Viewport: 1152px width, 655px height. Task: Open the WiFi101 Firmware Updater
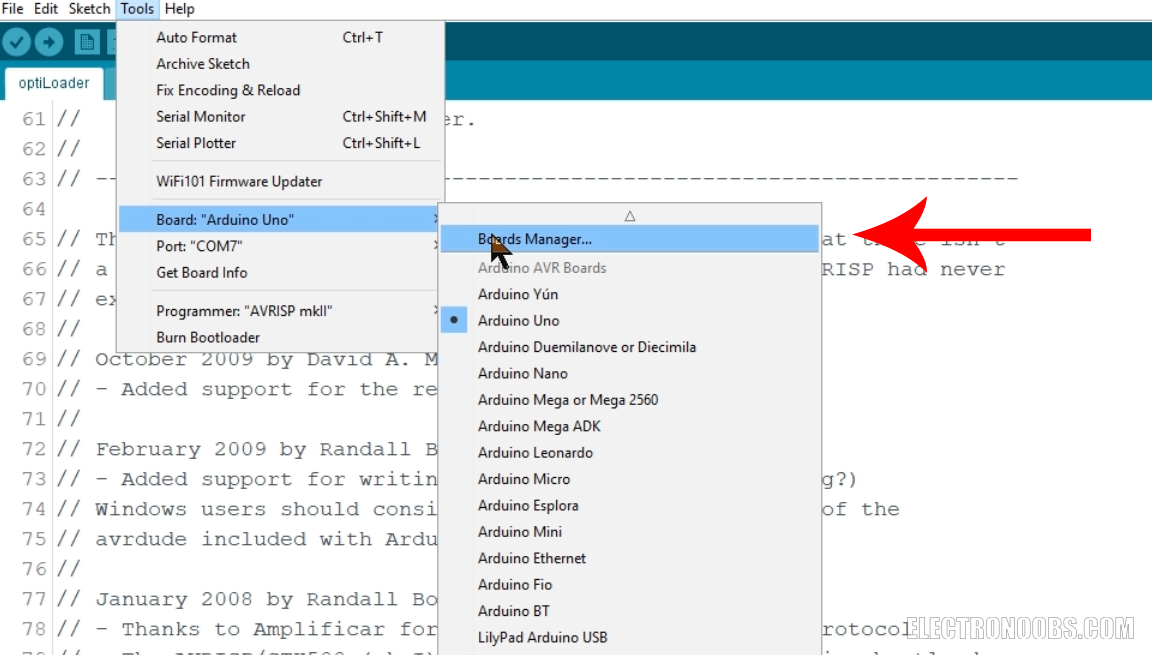coord(281,181)
